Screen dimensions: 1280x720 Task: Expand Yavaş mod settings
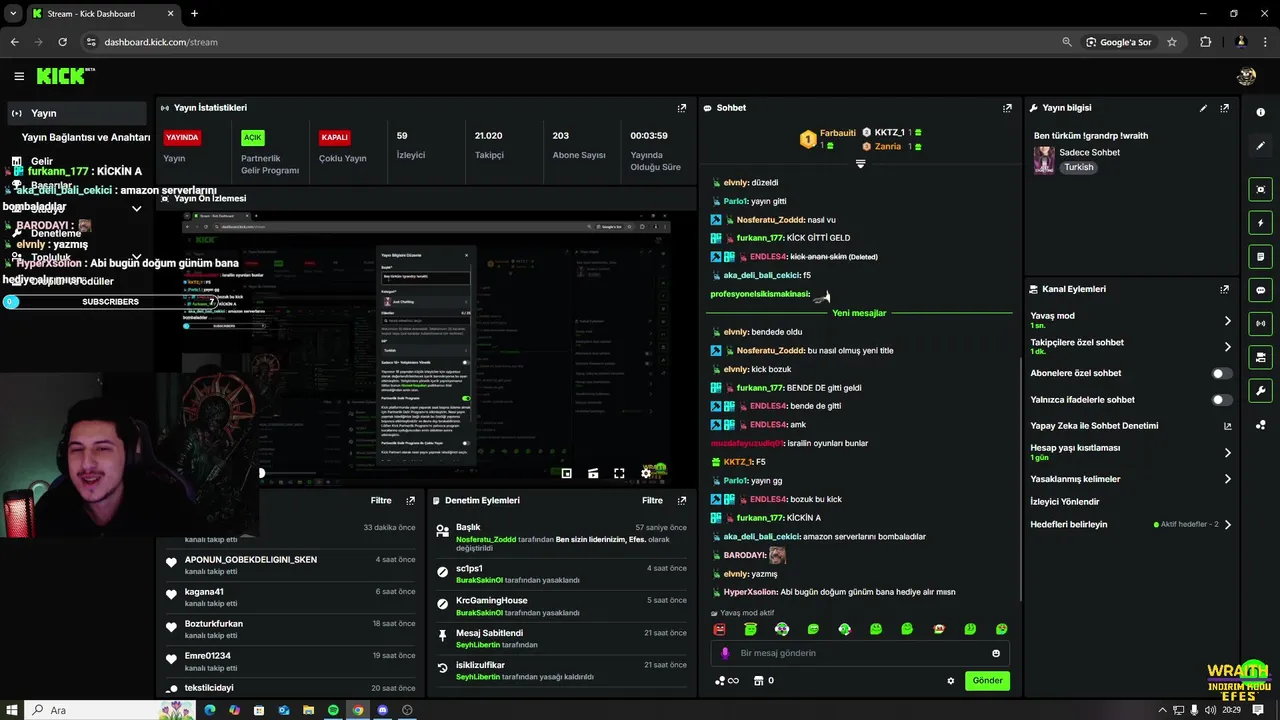[x=1227, y=321]
